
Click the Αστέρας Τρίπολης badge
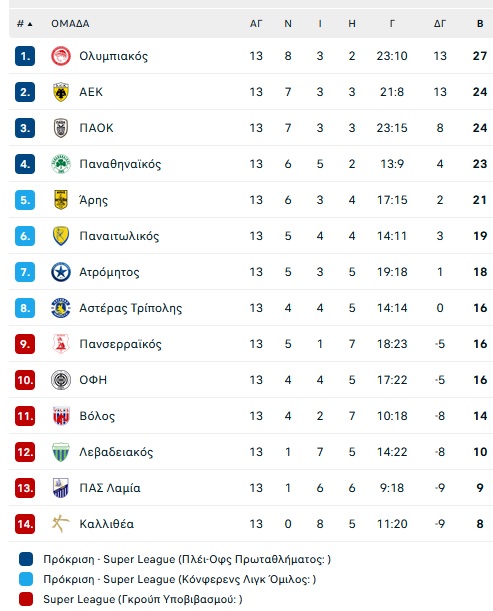(61, 308)
